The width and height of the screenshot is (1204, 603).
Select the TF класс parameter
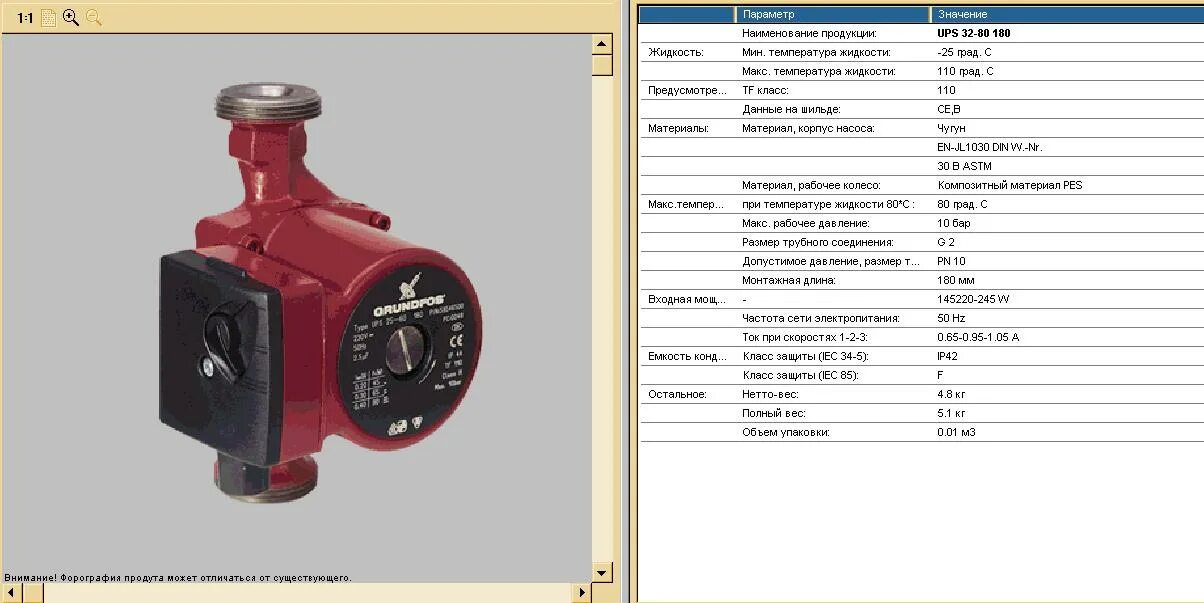tap(765, 90)
